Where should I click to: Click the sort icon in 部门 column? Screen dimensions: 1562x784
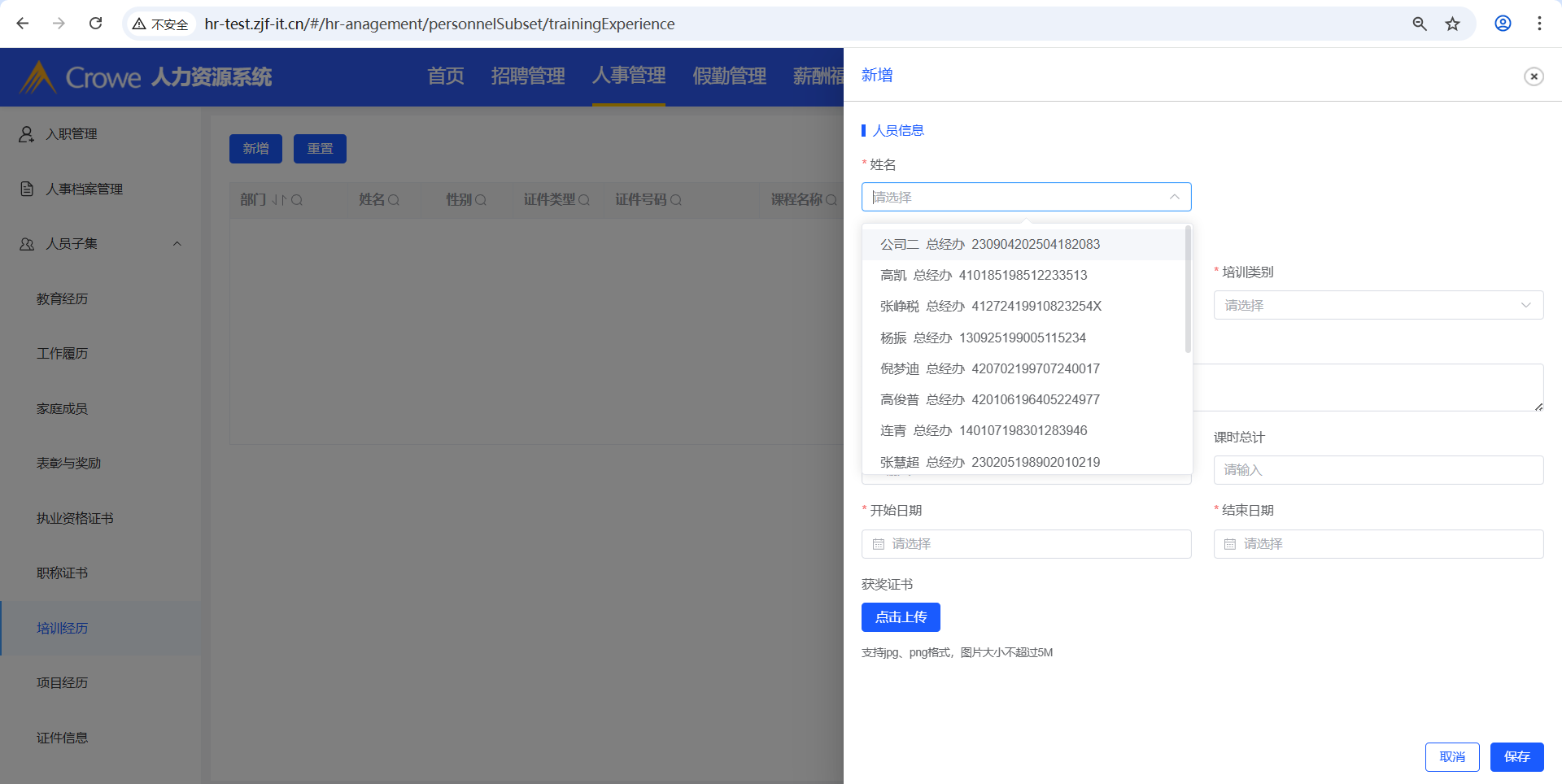(x=278, y=200)
